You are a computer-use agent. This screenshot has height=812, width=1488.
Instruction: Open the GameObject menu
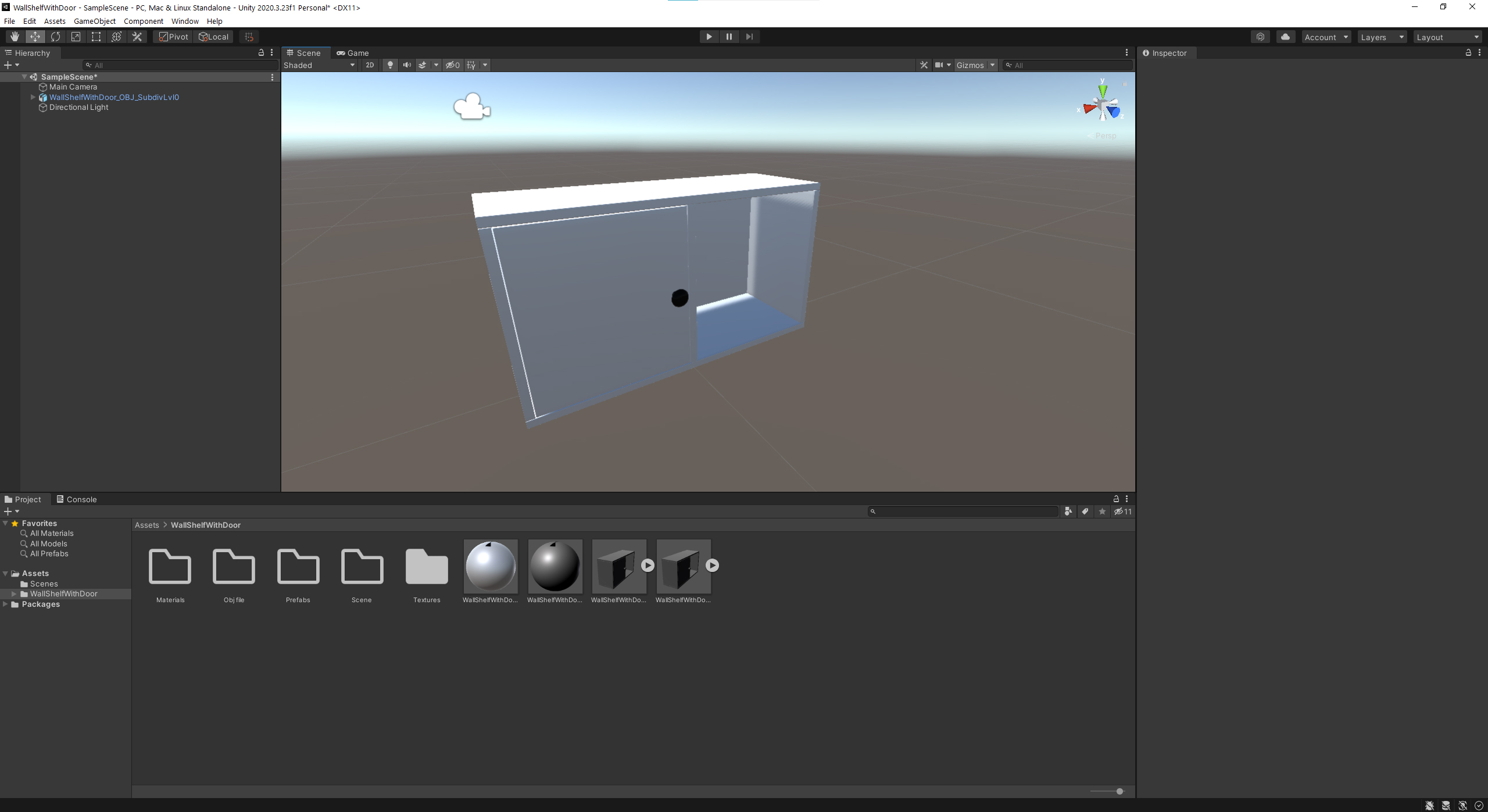pyautogui.click(x=94, y=21)
